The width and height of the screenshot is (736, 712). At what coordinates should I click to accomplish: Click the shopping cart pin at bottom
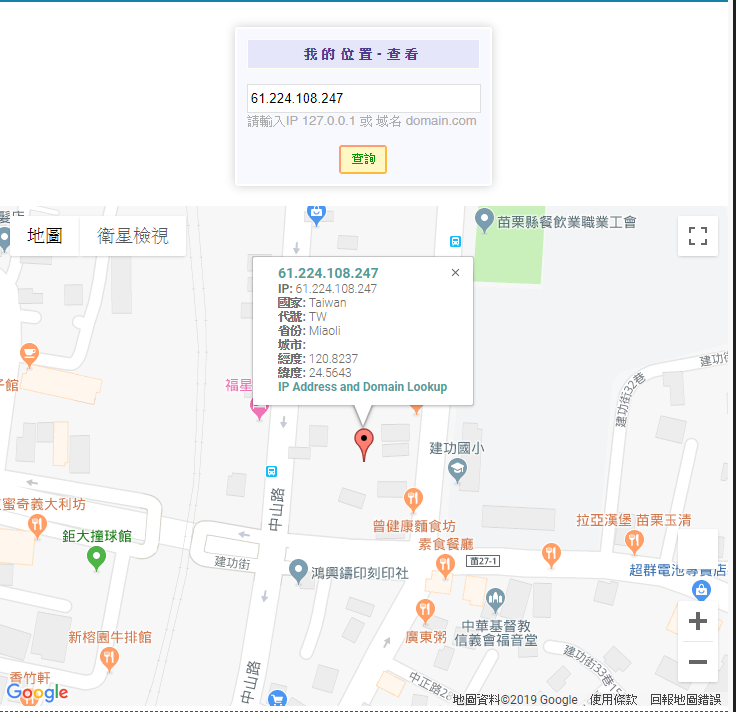click(277, 699)
